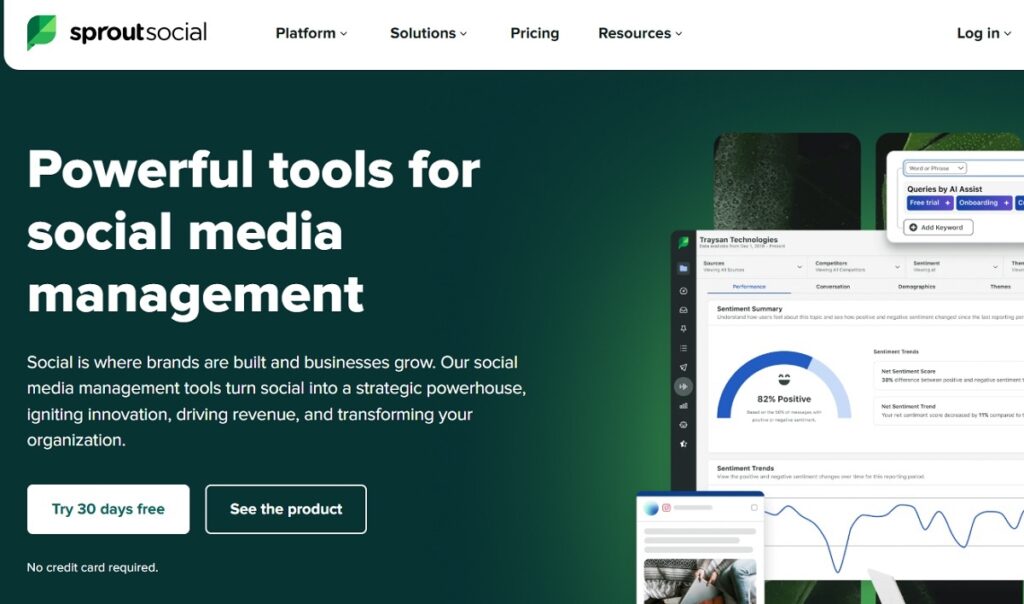Image resolution: width=1024 pixels, height=604 pixels.
Task: Click the Powerful tools headline
Action: (253, 232)
